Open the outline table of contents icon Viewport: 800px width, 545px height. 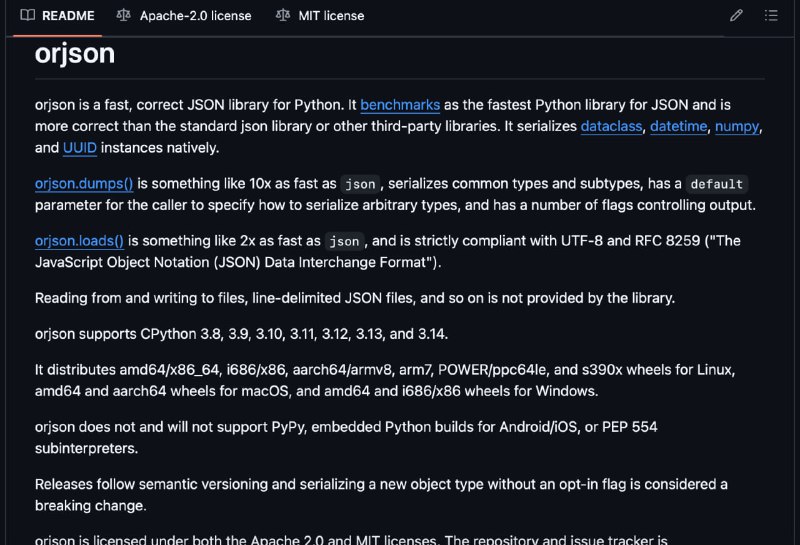pos(771,15)
